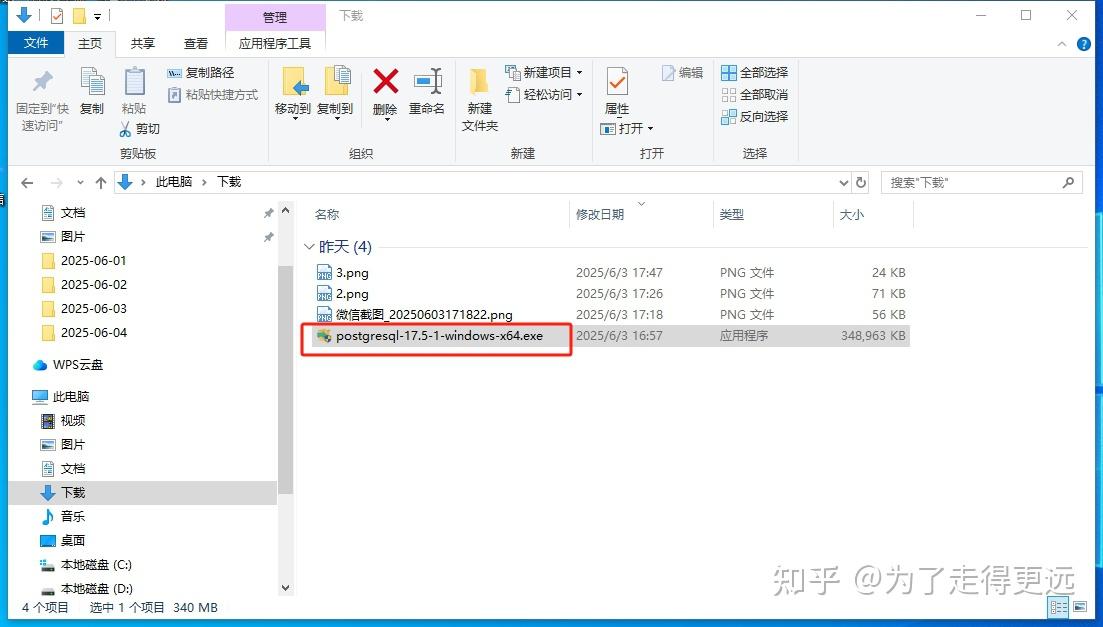1103x627 pixels.
Task: Open the 应用程序工具 tab
Action: click(274, 44)
